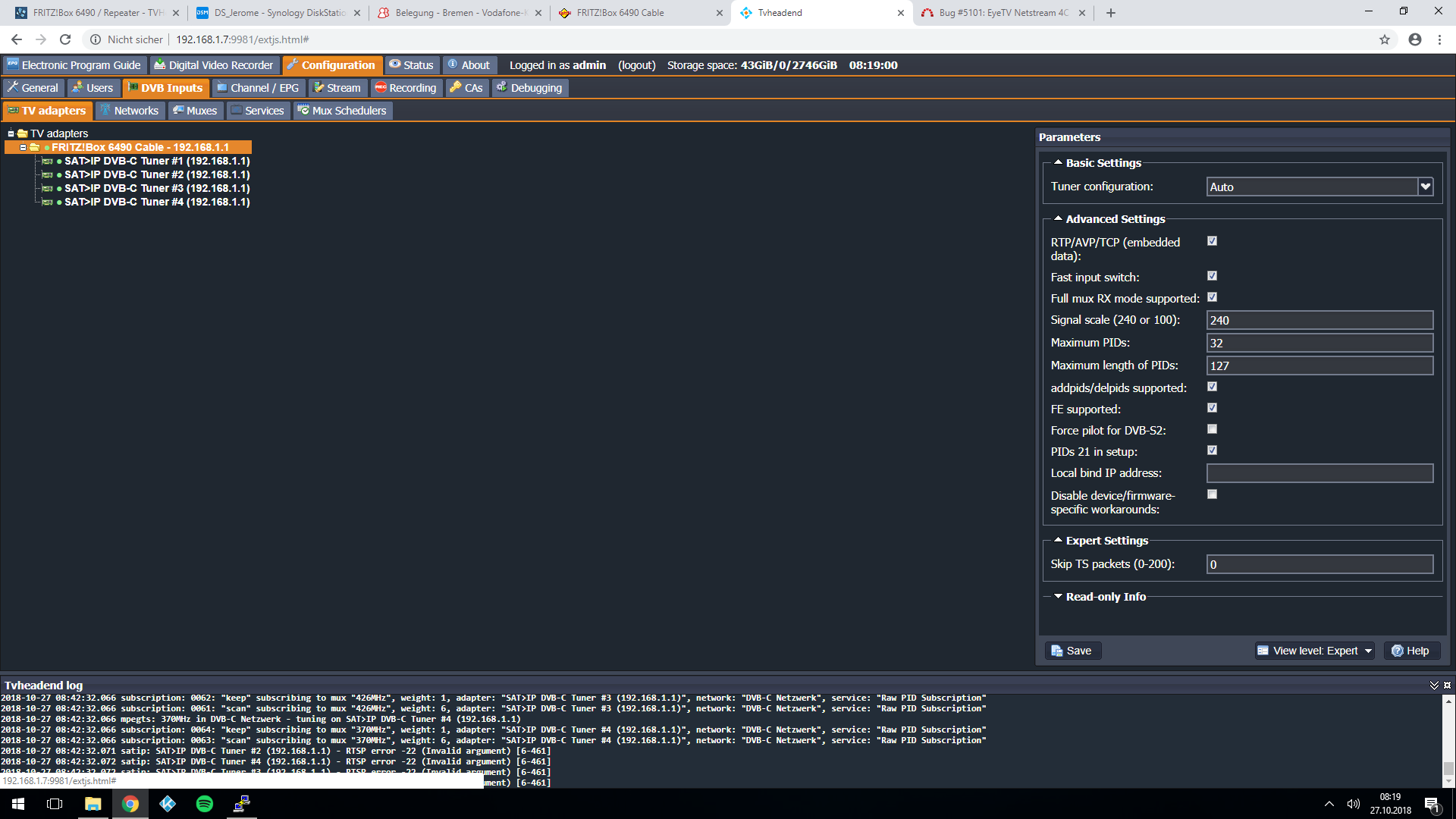This screenshot has width=1456, height=819.
Task: Open the Chrome three-dot menu
Action: [1439, 39]
